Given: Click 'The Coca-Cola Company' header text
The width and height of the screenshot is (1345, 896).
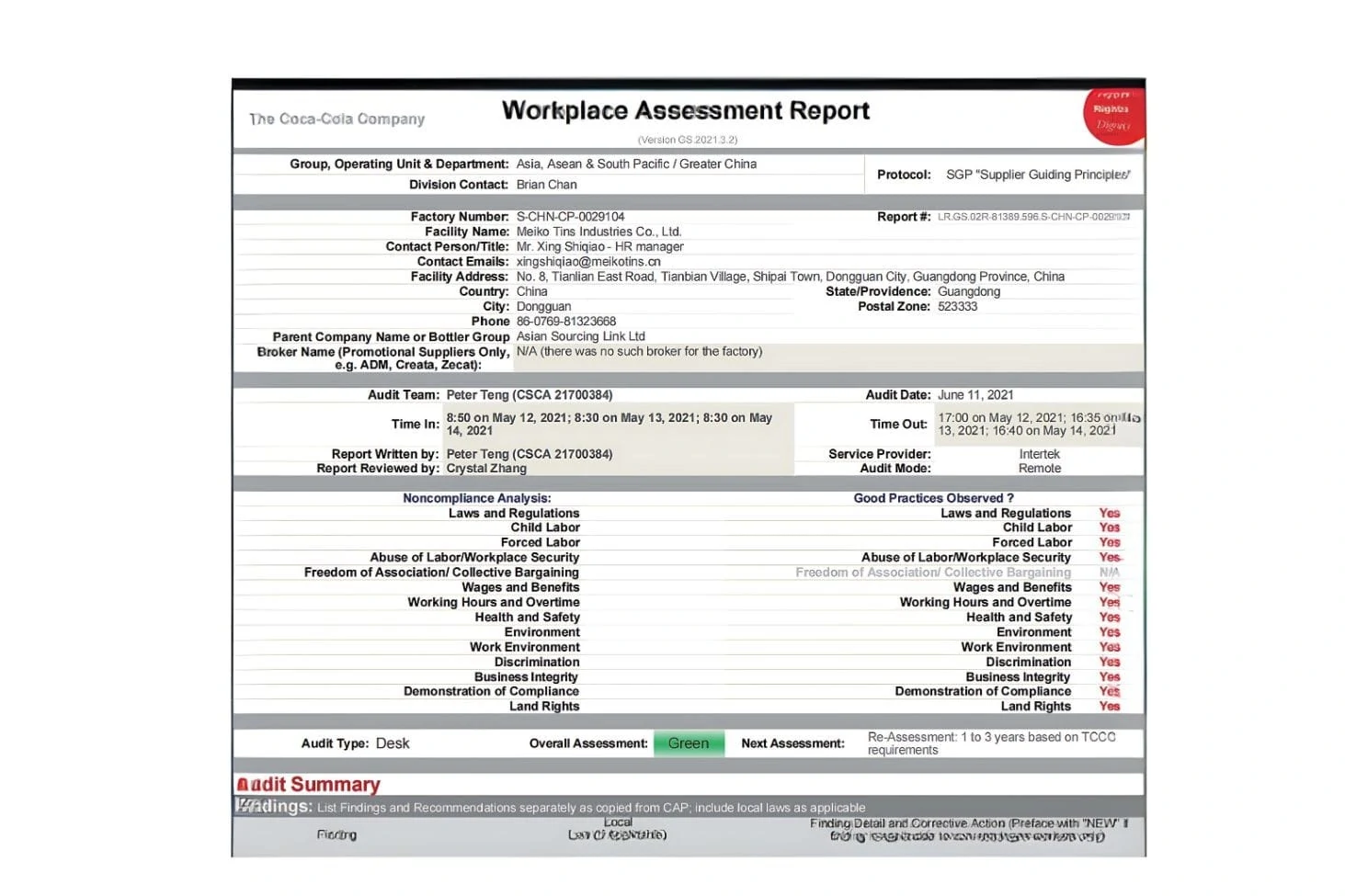Looking at the screenshot, I should [337, 119].
